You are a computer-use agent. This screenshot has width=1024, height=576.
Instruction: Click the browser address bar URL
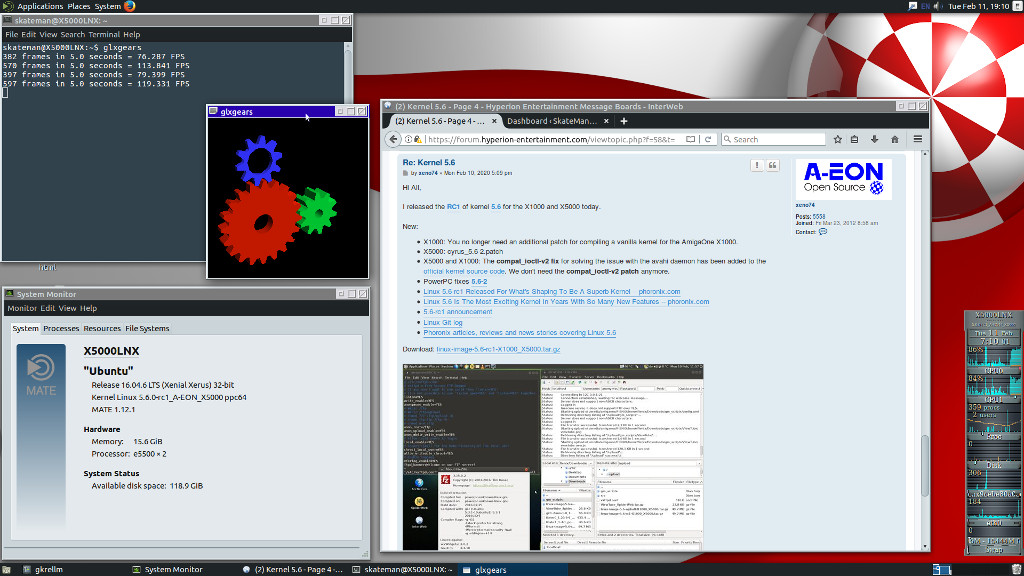point(552,139)
